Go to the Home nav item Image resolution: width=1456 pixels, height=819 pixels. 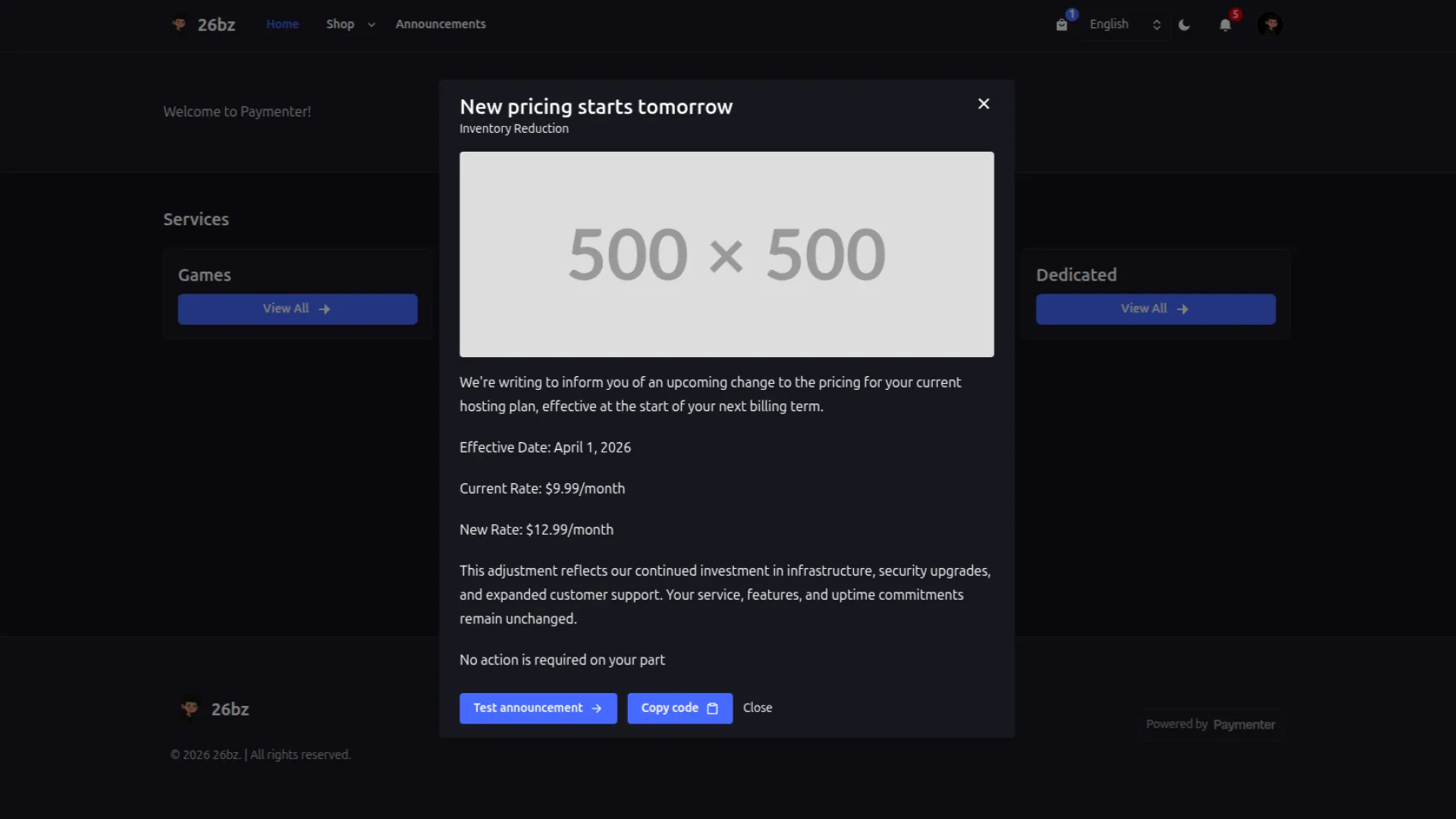click(x=282, y=24)
